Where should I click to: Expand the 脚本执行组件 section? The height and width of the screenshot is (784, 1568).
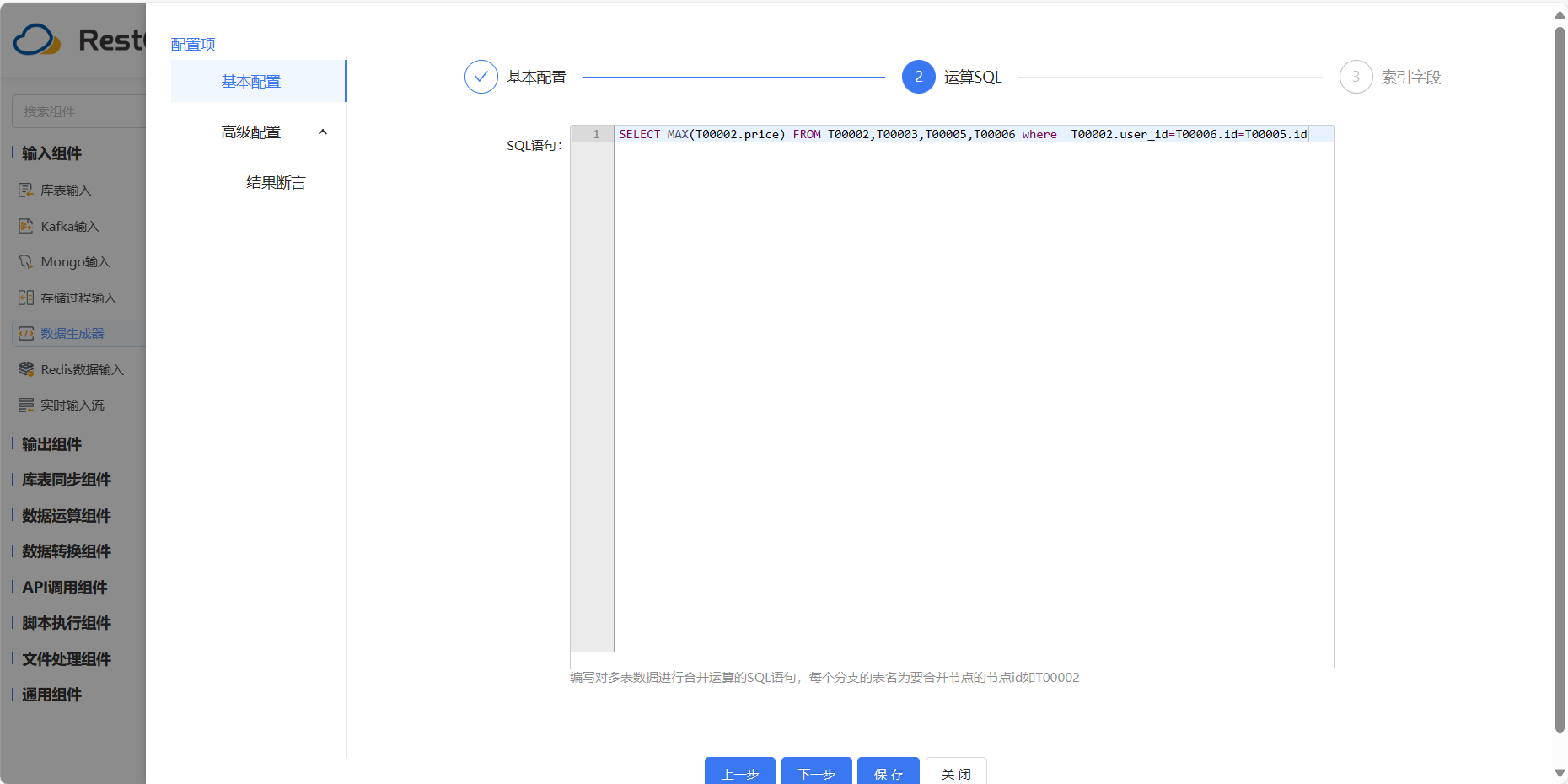point(66,623)
